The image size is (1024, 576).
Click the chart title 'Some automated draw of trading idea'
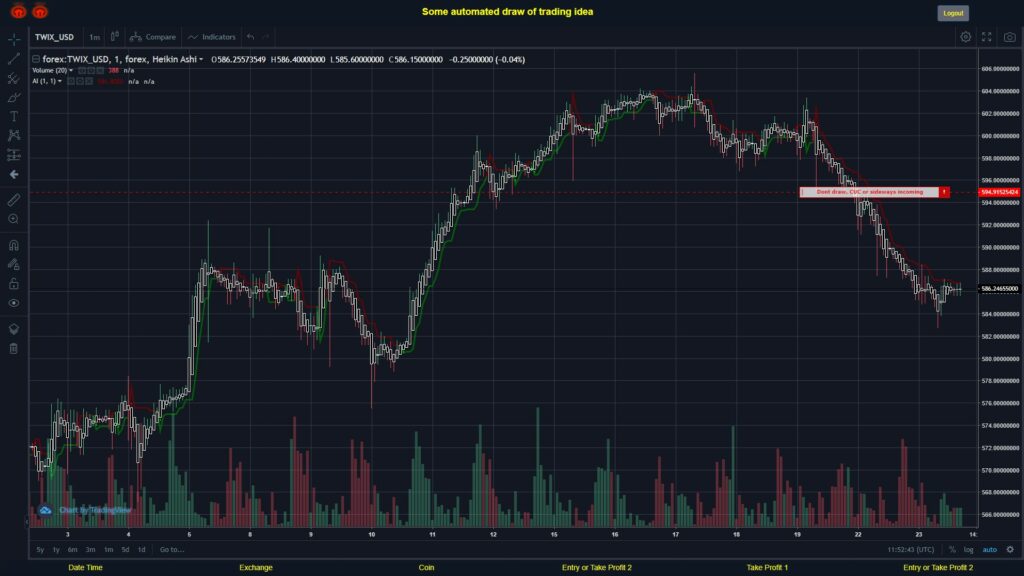[507, 12]
